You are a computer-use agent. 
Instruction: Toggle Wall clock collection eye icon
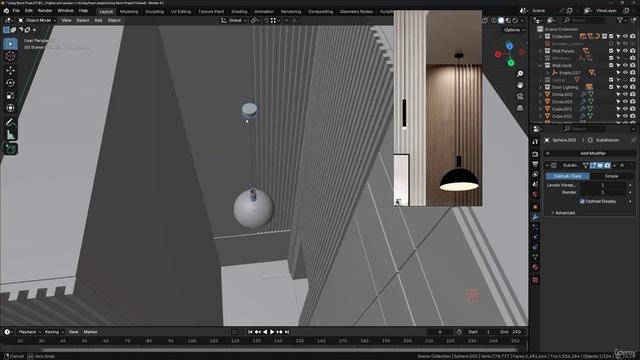click(x=625, y=65)
